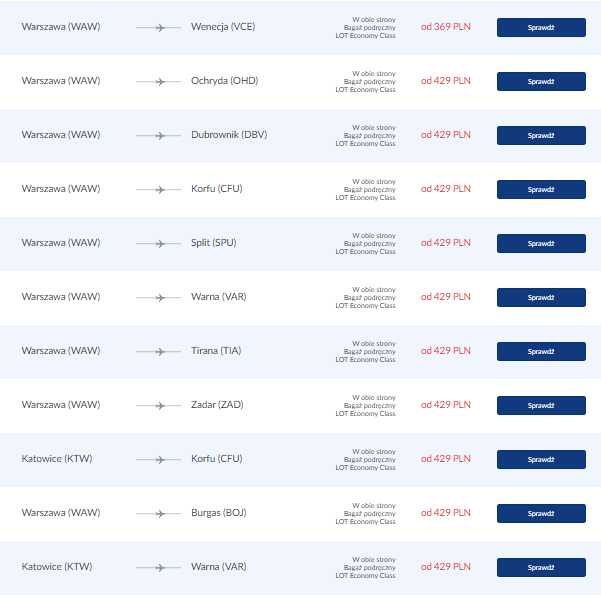
Task: Click the airplane icon beside Dubrownik (DBV)
Action: click(158, 136)
